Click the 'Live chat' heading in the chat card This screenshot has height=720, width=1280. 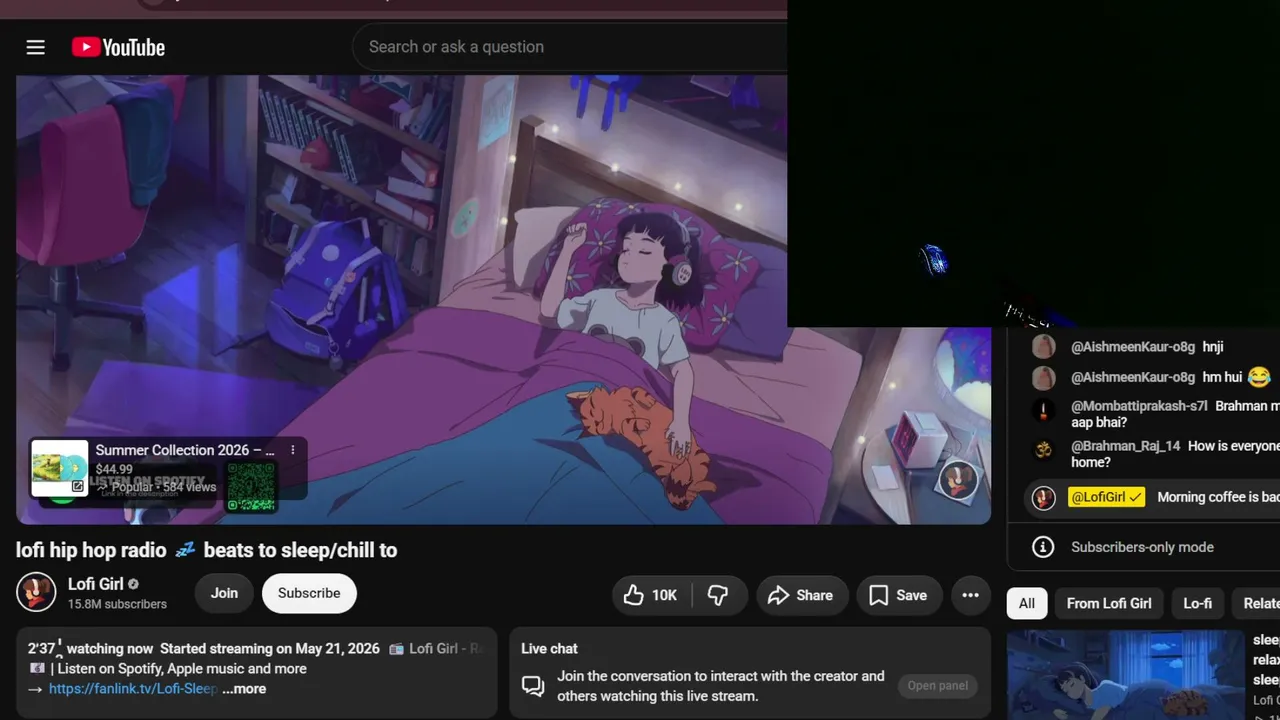(x=549, y=649)
